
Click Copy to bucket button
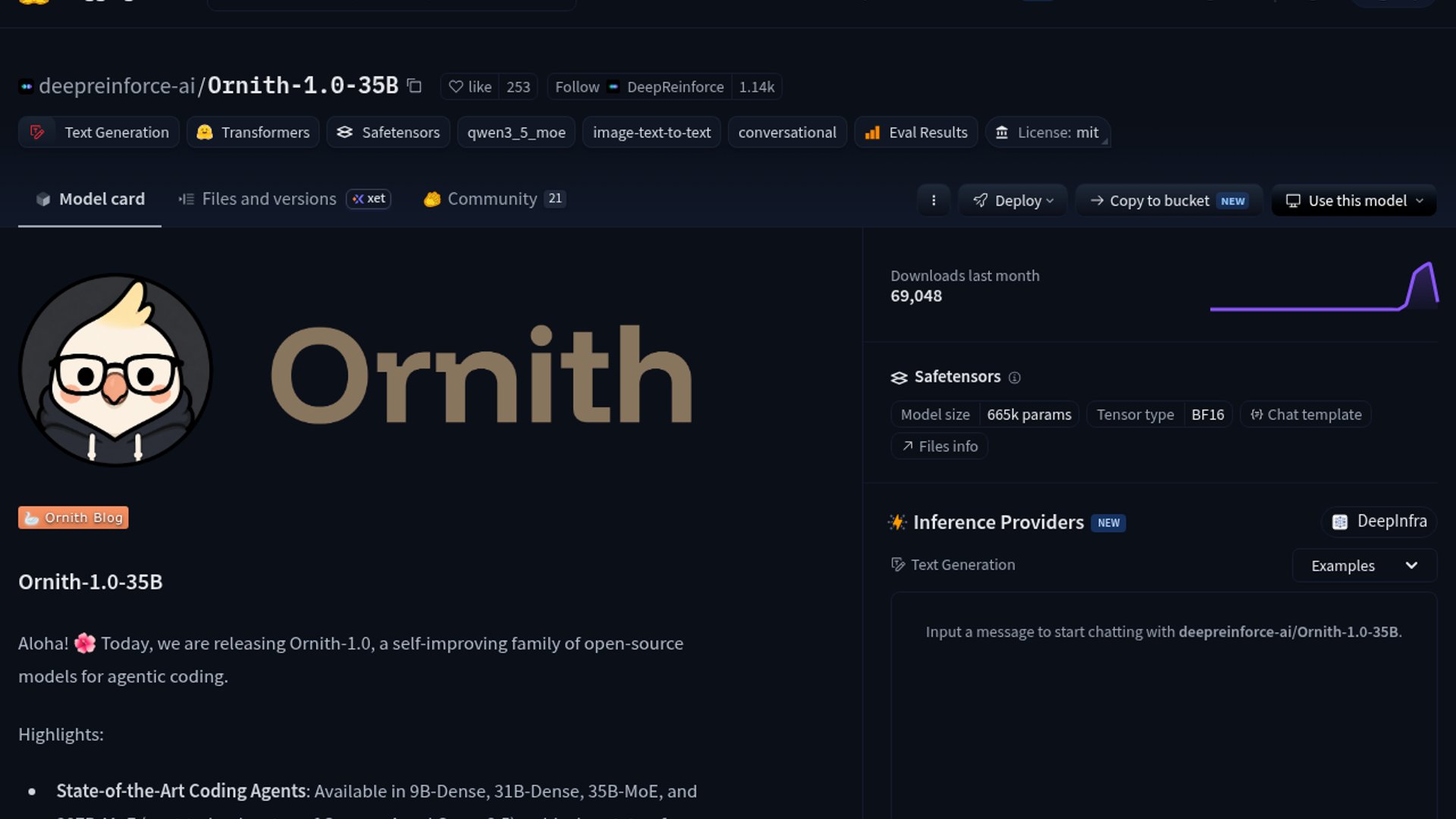click(1169, 200)
